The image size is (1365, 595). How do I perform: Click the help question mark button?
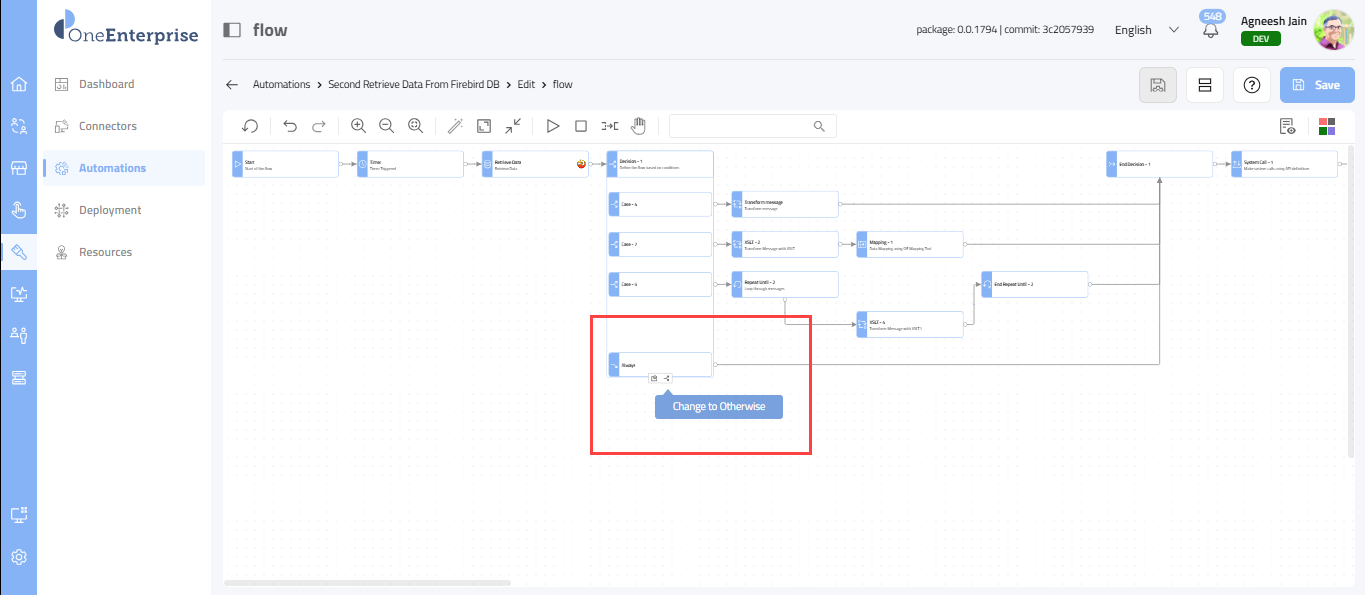coord(1251,85)
